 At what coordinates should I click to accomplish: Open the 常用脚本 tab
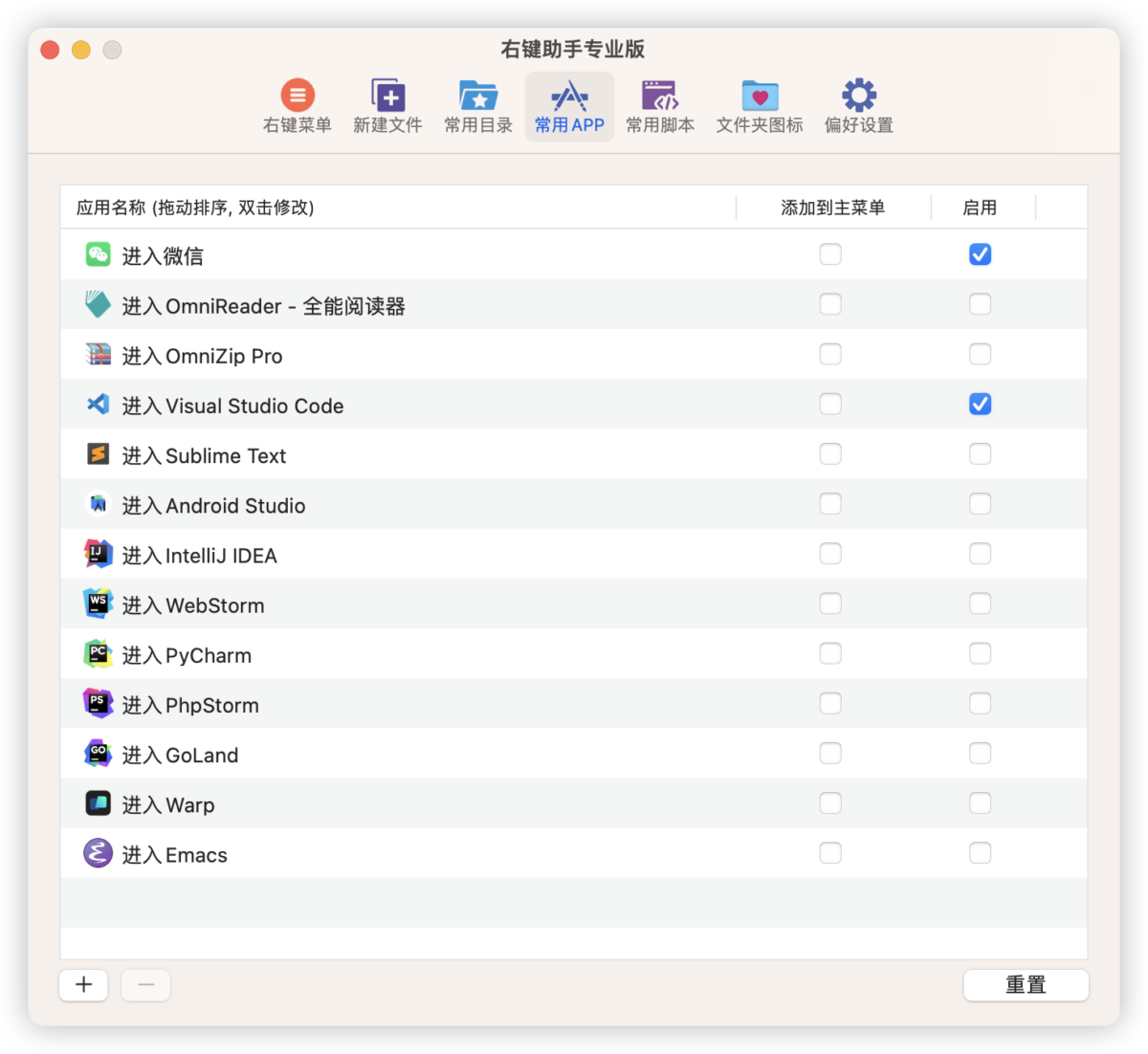click(x=660, y=106)
